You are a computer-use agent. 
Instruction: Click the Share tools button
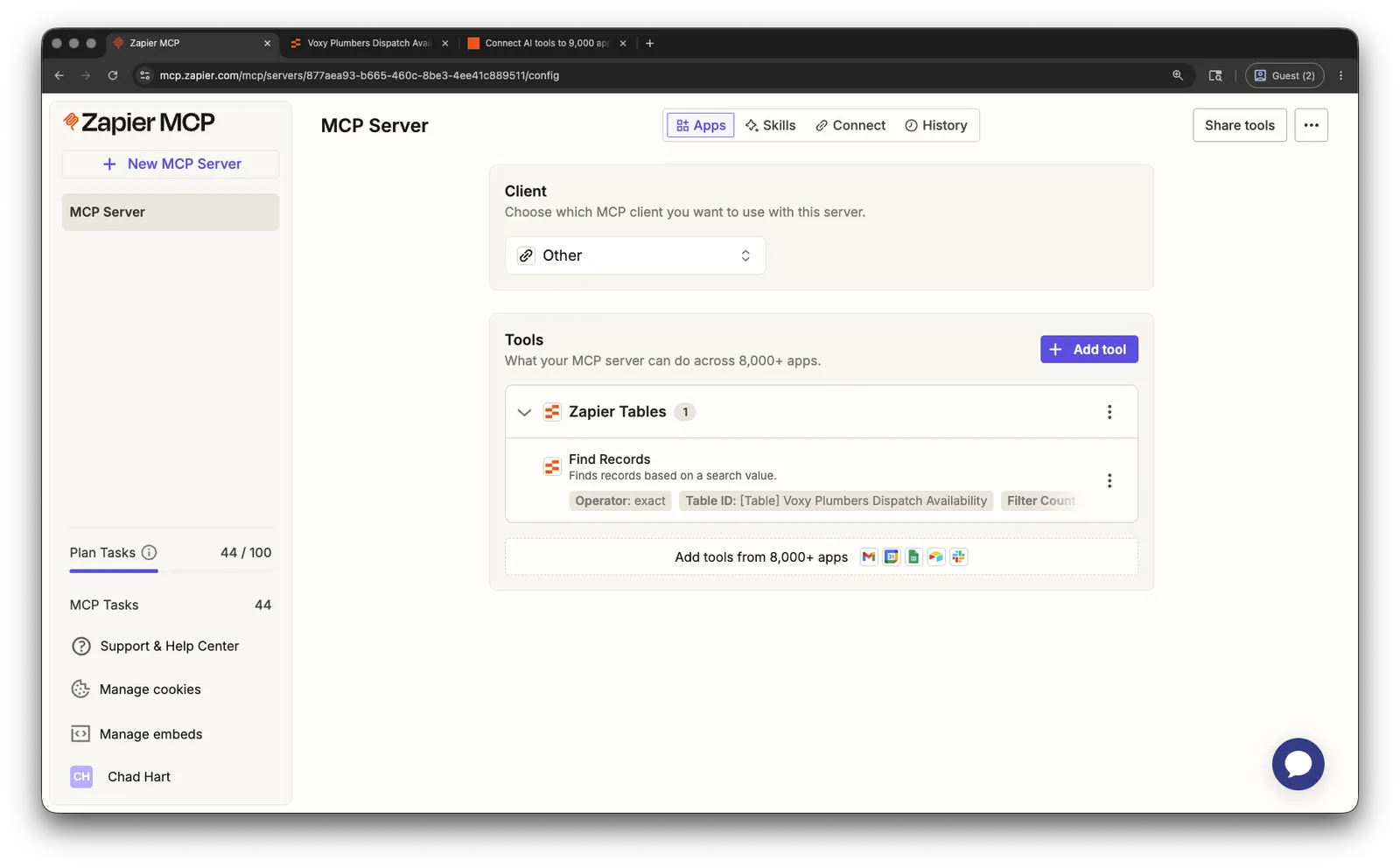pos(1239,125)
